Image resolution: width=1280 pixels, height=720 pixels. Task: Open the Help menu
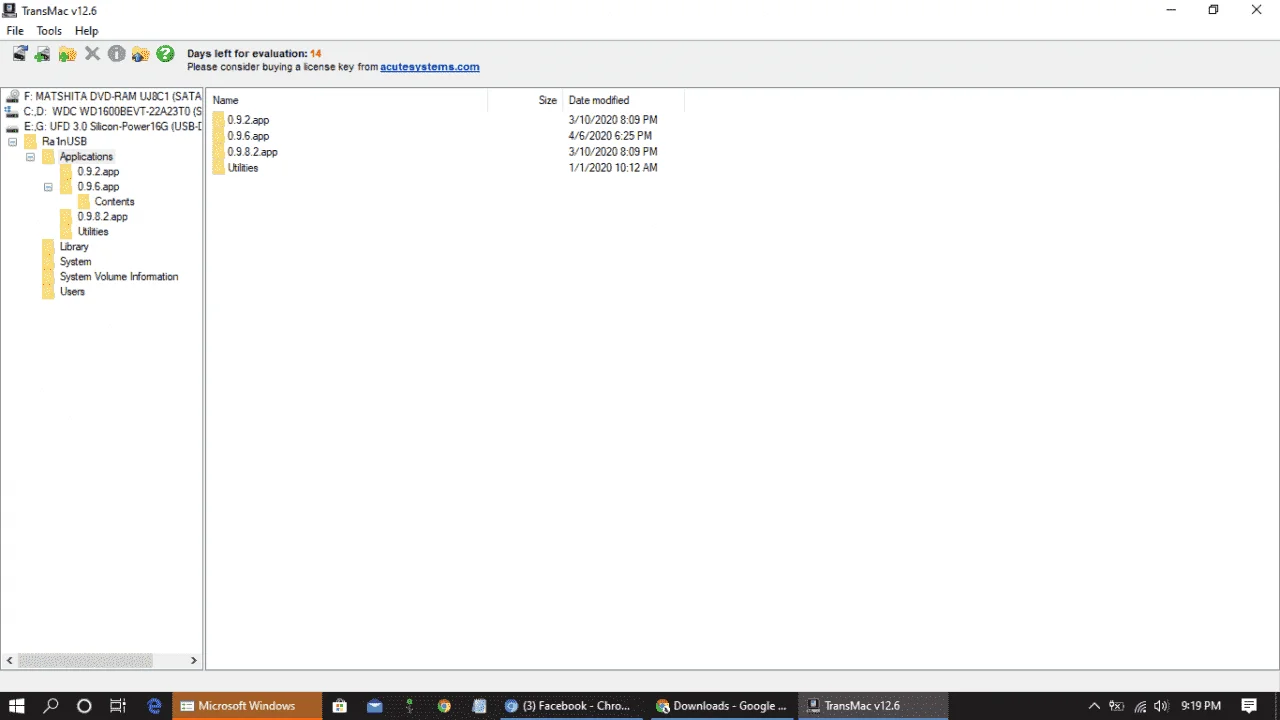click(86, 31)
